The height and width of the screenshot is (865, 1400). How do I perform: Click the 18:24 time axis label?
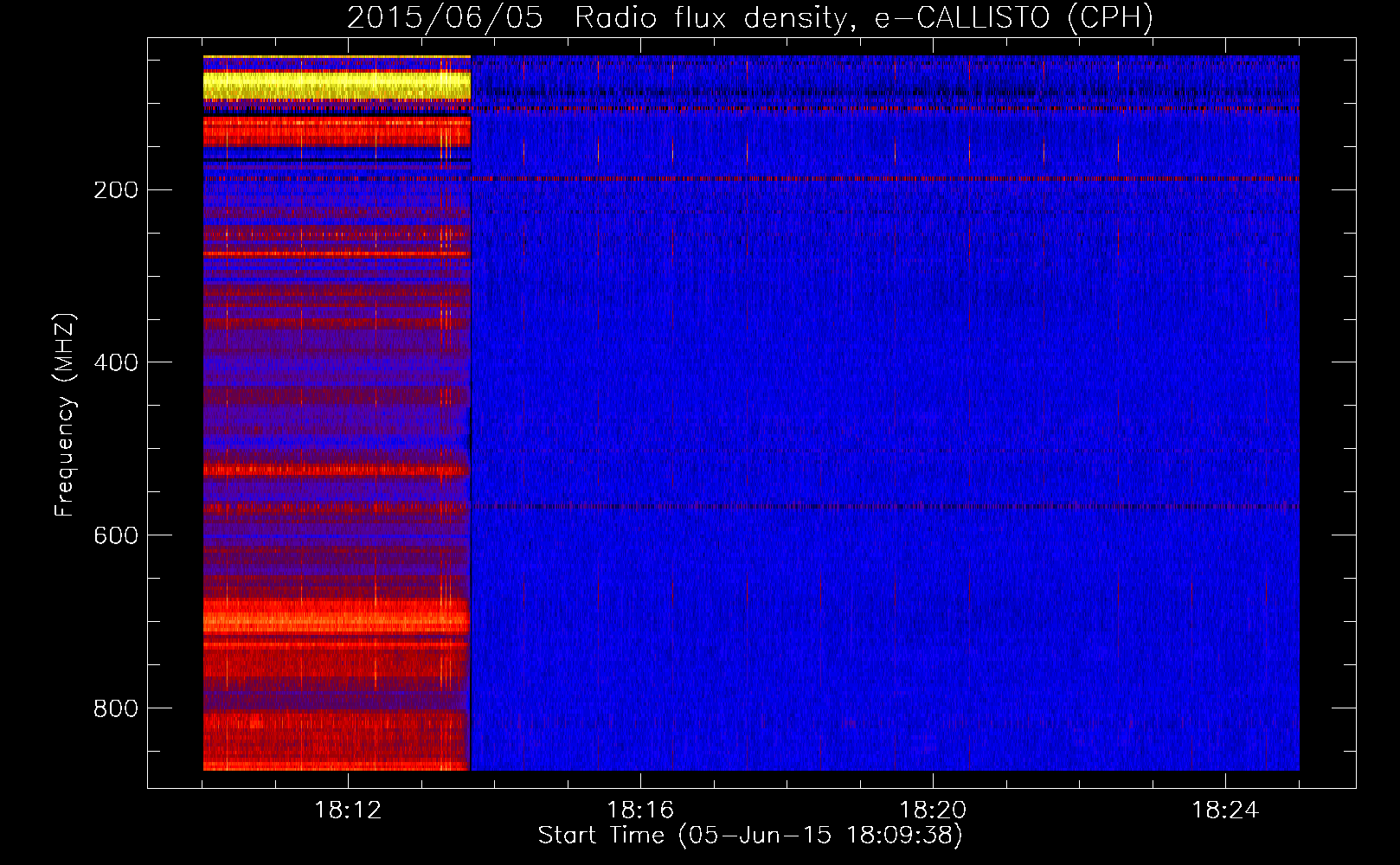[x=1225, y=811]
